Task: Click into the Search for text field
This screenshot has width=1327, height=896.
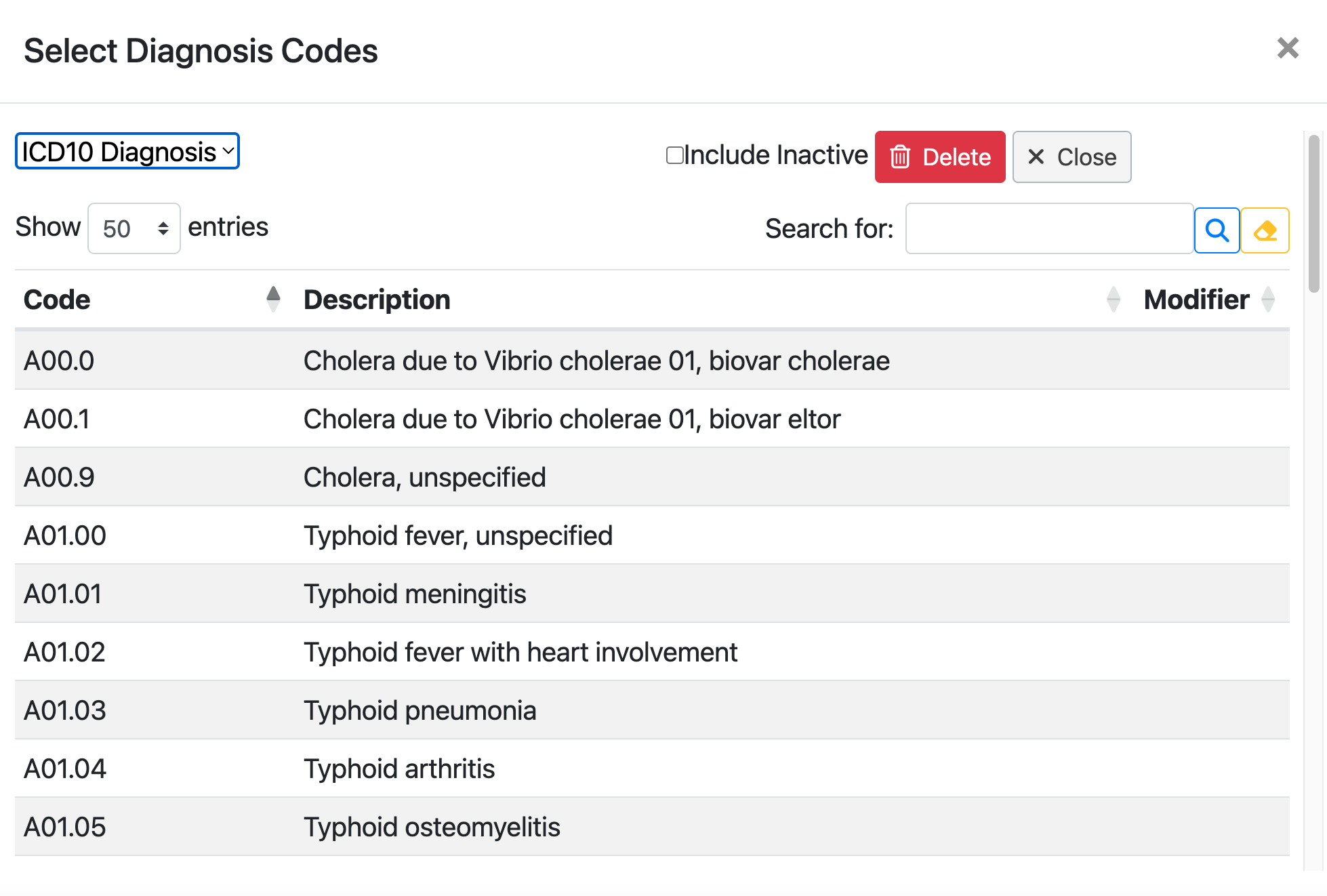Action: (x=1048, y=228)
